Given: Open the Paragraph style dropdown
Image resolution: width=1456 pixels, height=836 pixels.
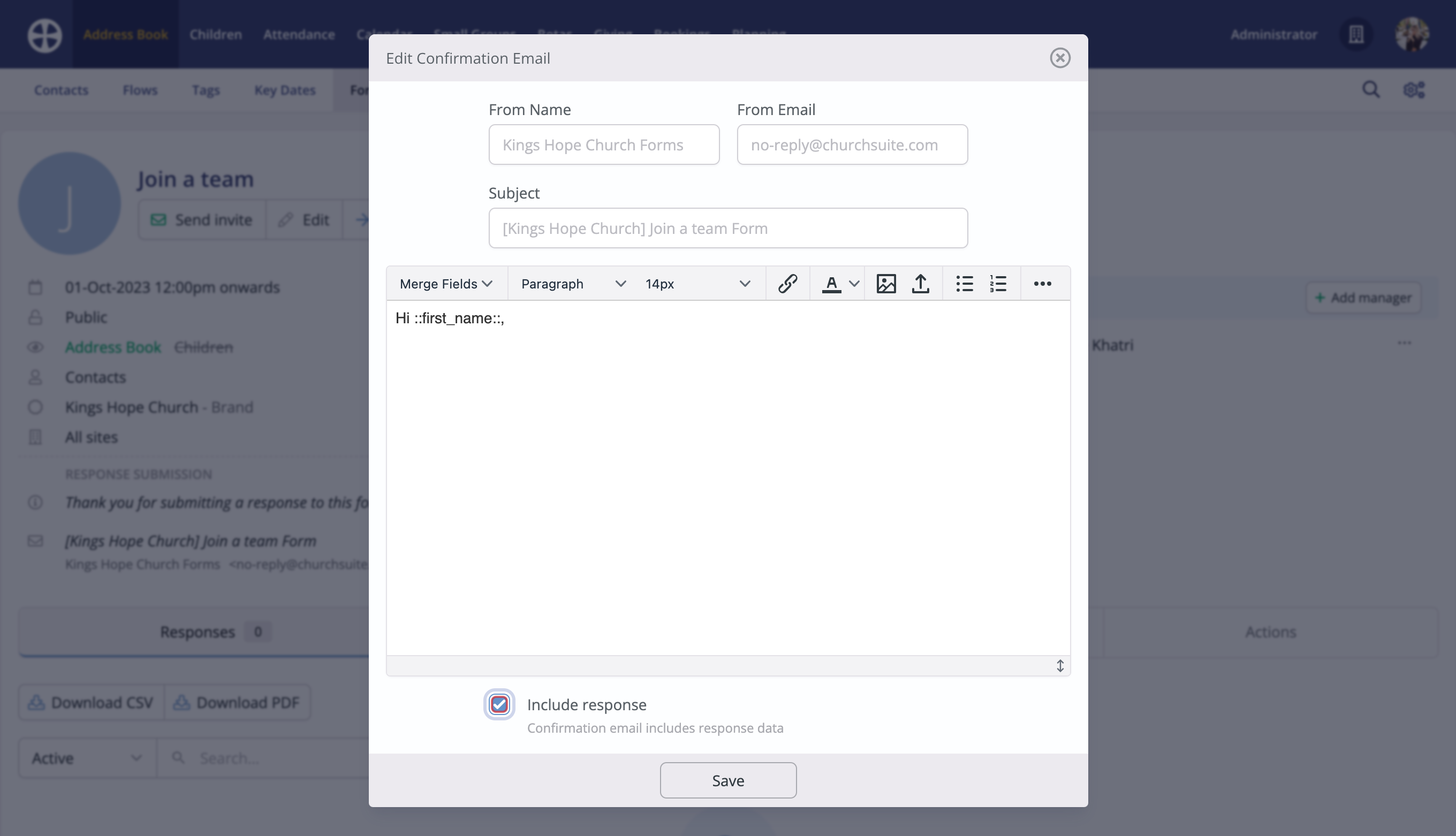Looking at the screenshot, I should pos(572,284).
